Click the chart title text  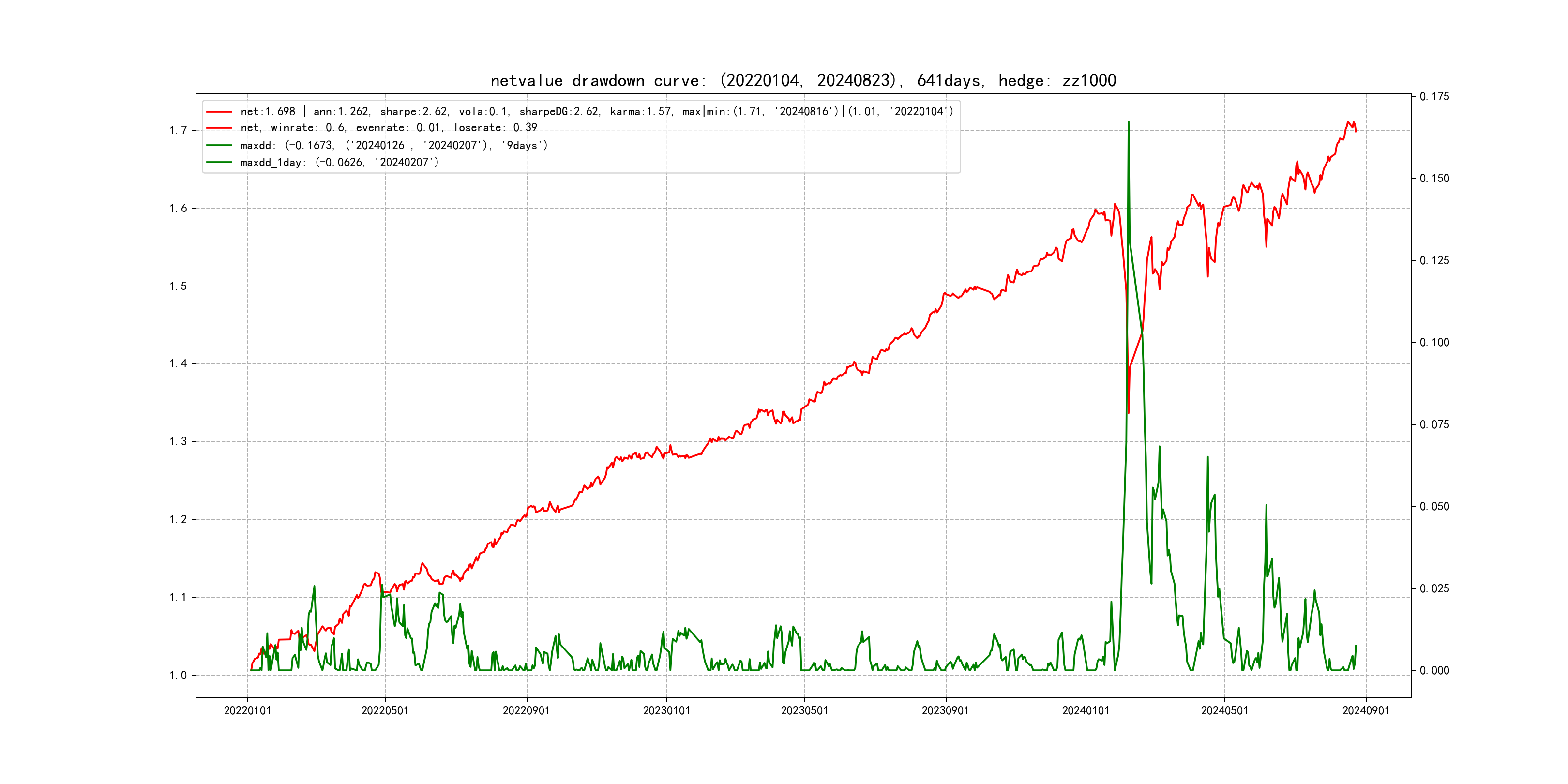(x=803, y=80)
